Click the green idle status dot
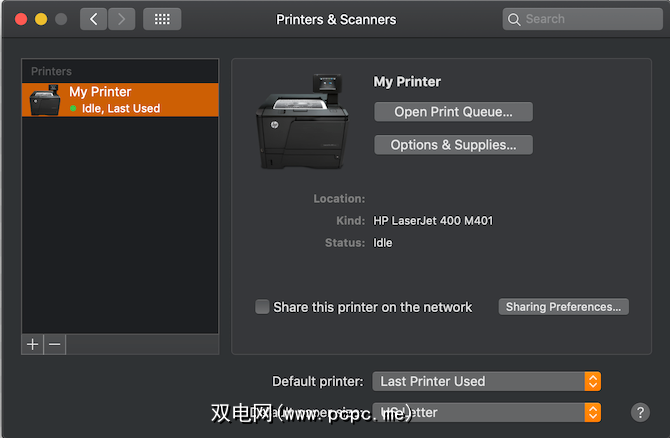 [73, 108]
